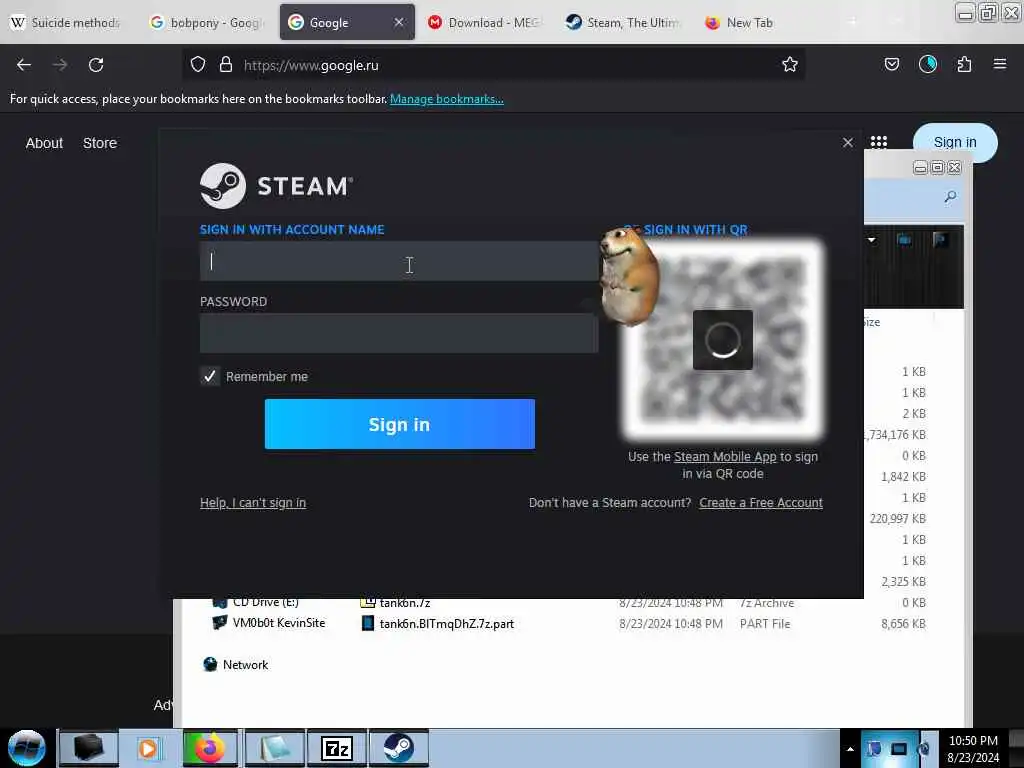
Task: Open the Firefox account profile icon
Action: click(x=928, y=65)
